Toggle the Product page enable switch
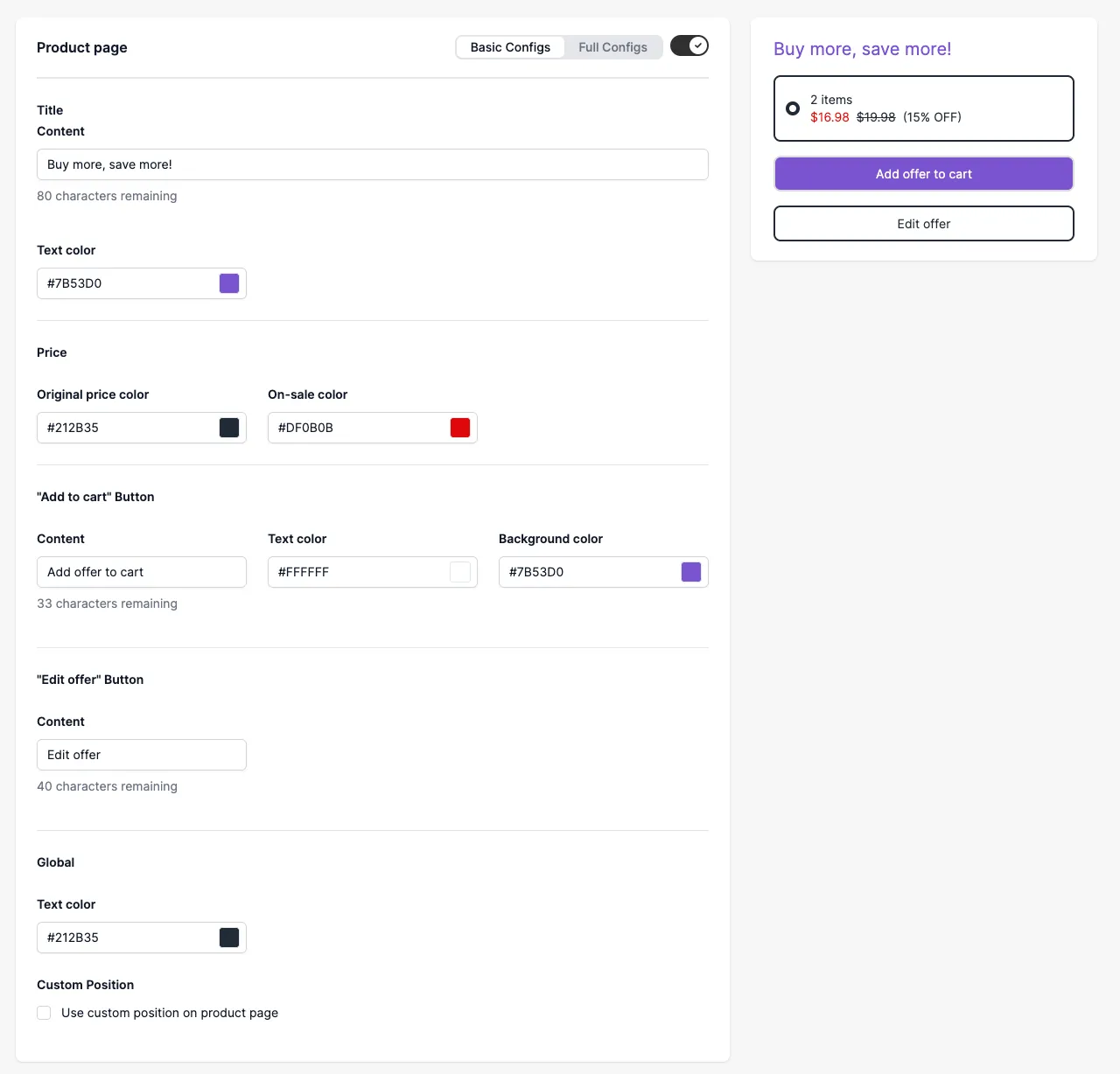 point(689,45)
